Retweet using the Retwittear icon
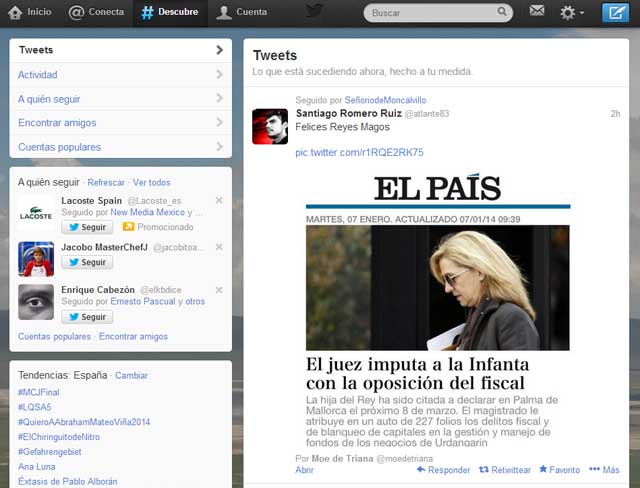 pos(484,469)
